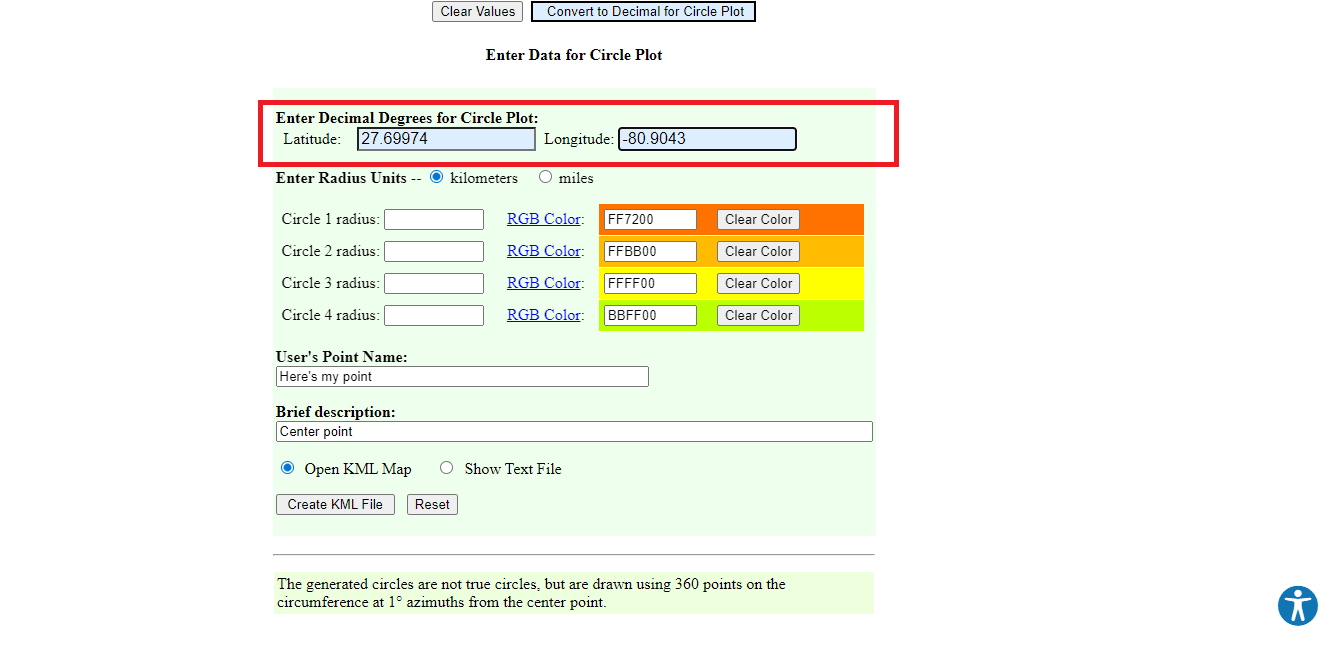Screen dimensions: 1343x651
Task: Click the Brief description text field
Action: (x=574, y=432)
